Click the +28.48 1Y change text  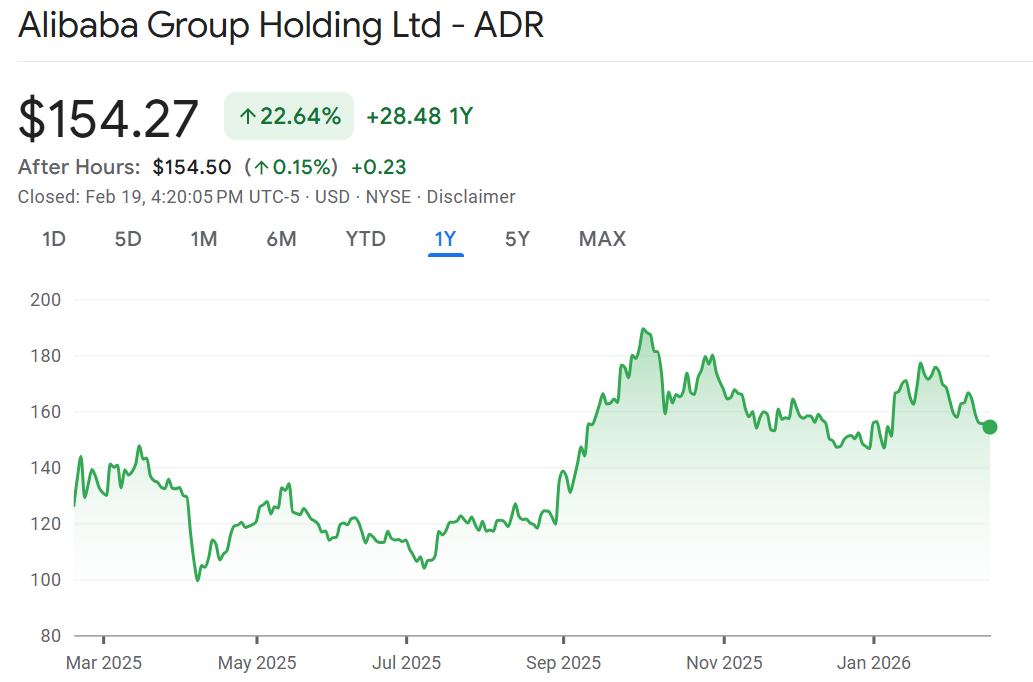[x=419, y=116]
